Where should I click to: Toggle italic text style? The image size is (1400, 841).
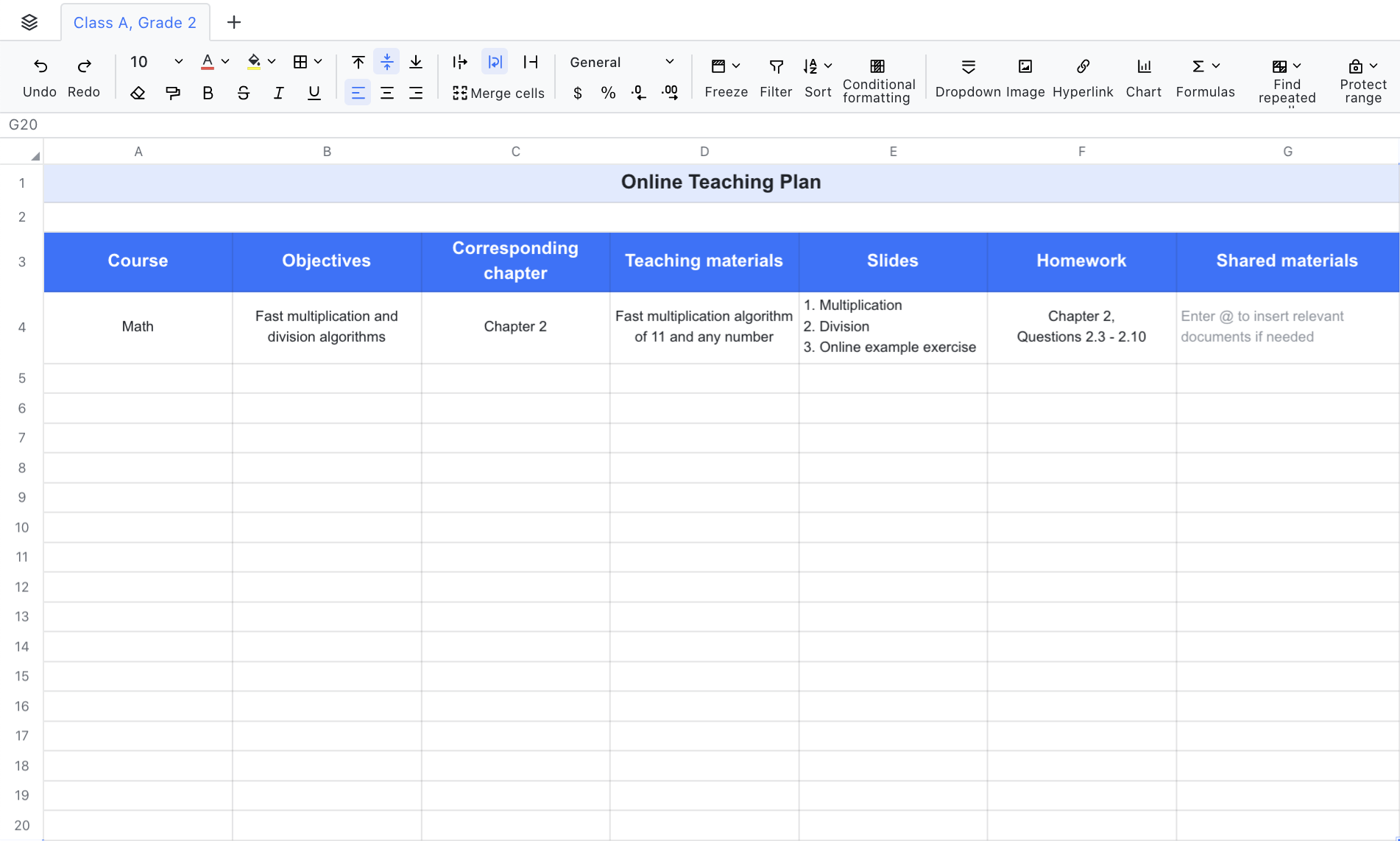[x=278, y=93]
